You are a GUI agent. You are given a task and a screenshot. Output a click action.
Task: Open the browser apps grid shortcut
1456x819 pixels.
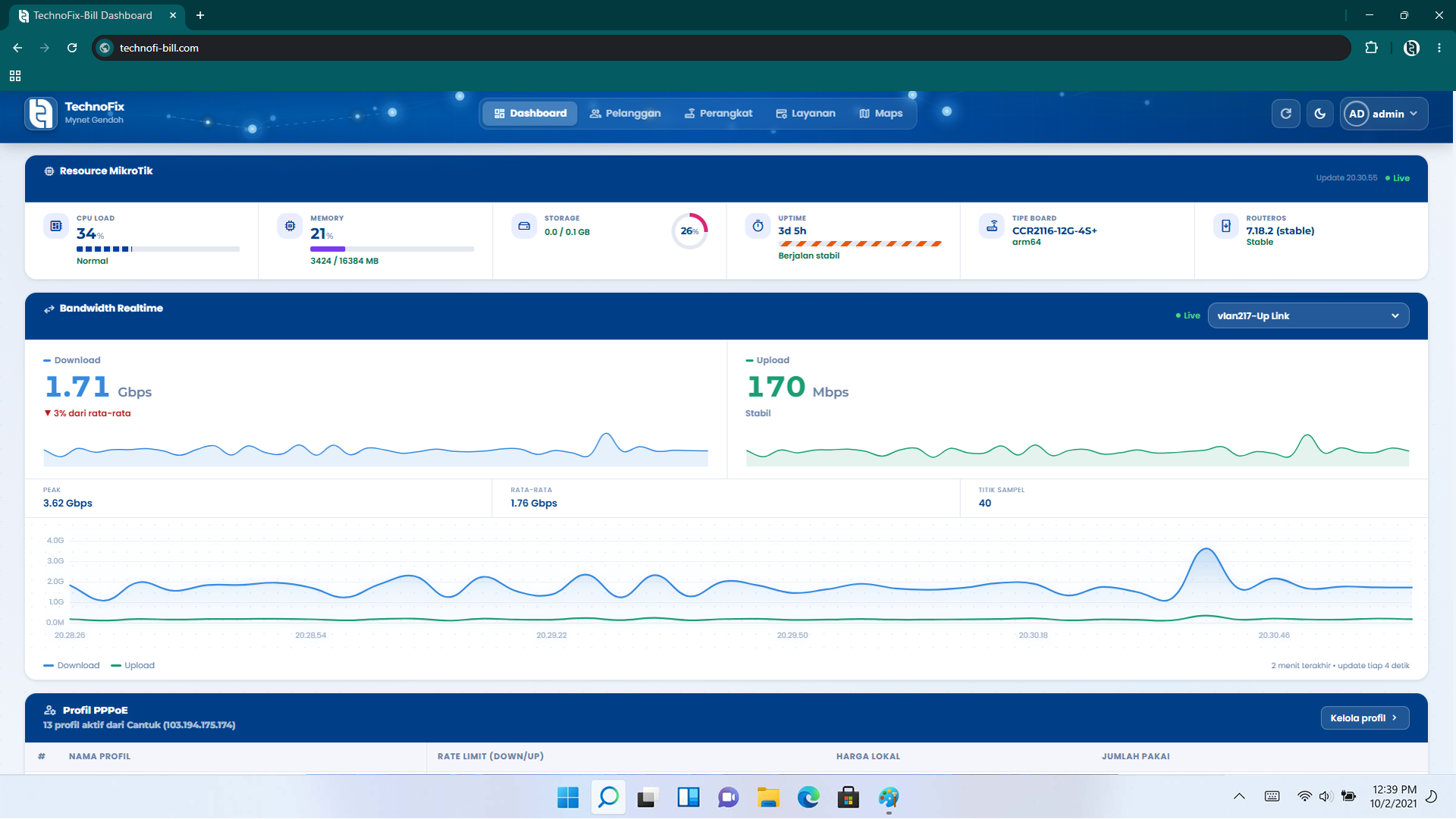point(15,76)
